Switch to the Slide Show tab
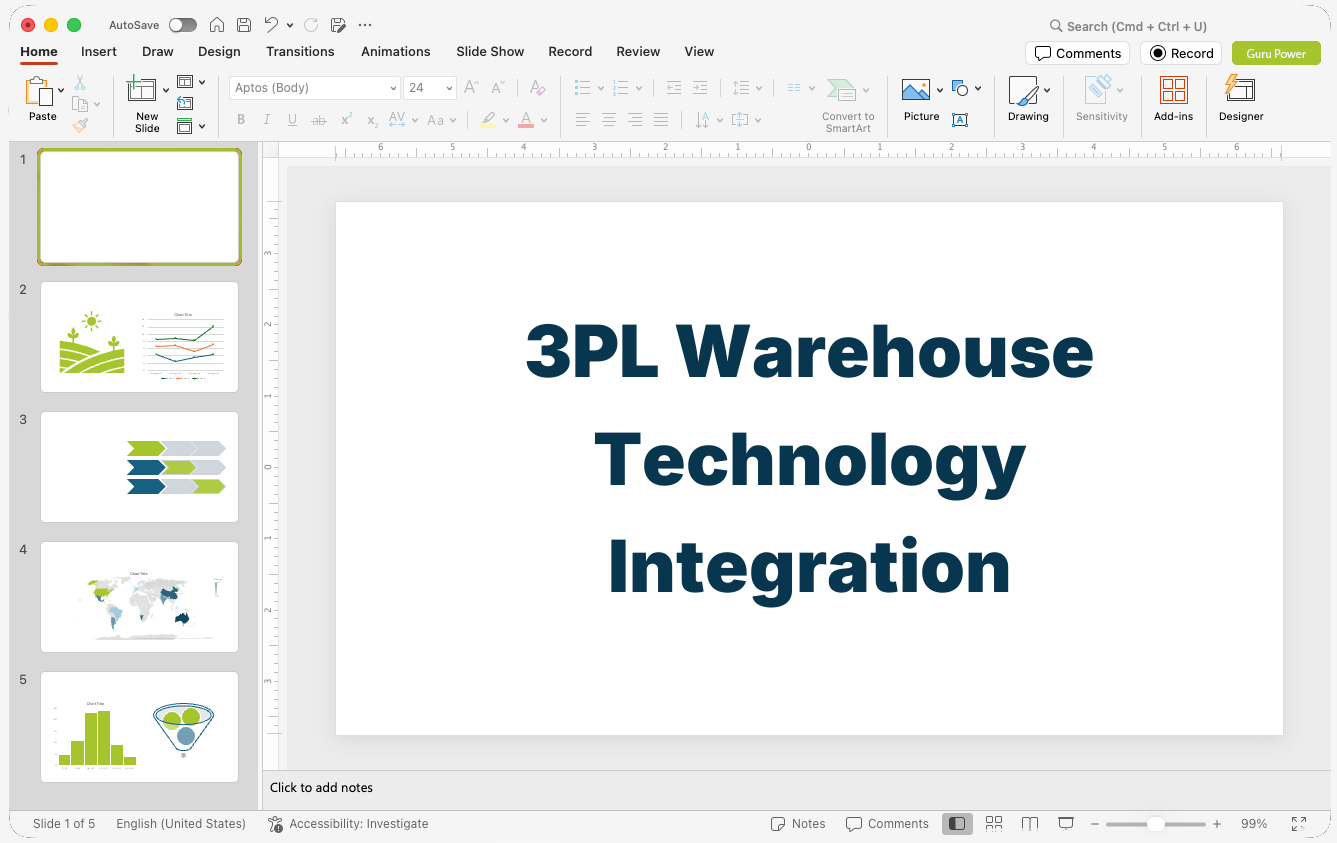Viewport: 1337px width, 843px height. pos(490,51)
